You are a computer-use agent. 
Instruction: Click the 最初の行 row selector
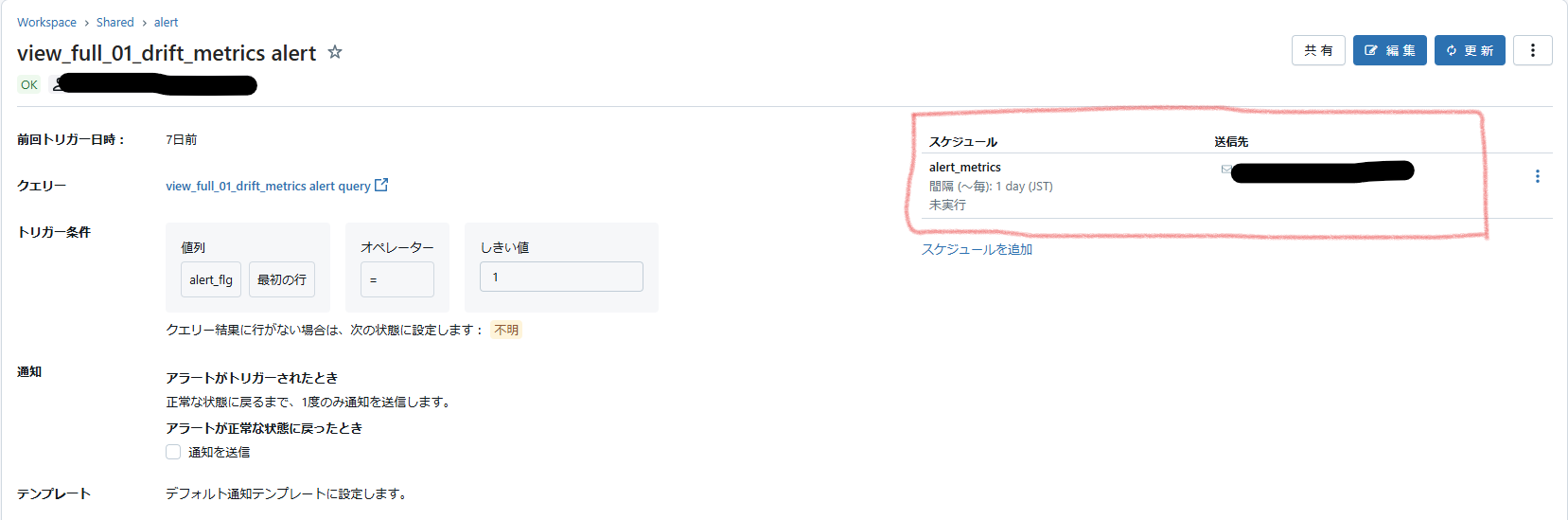282,279
